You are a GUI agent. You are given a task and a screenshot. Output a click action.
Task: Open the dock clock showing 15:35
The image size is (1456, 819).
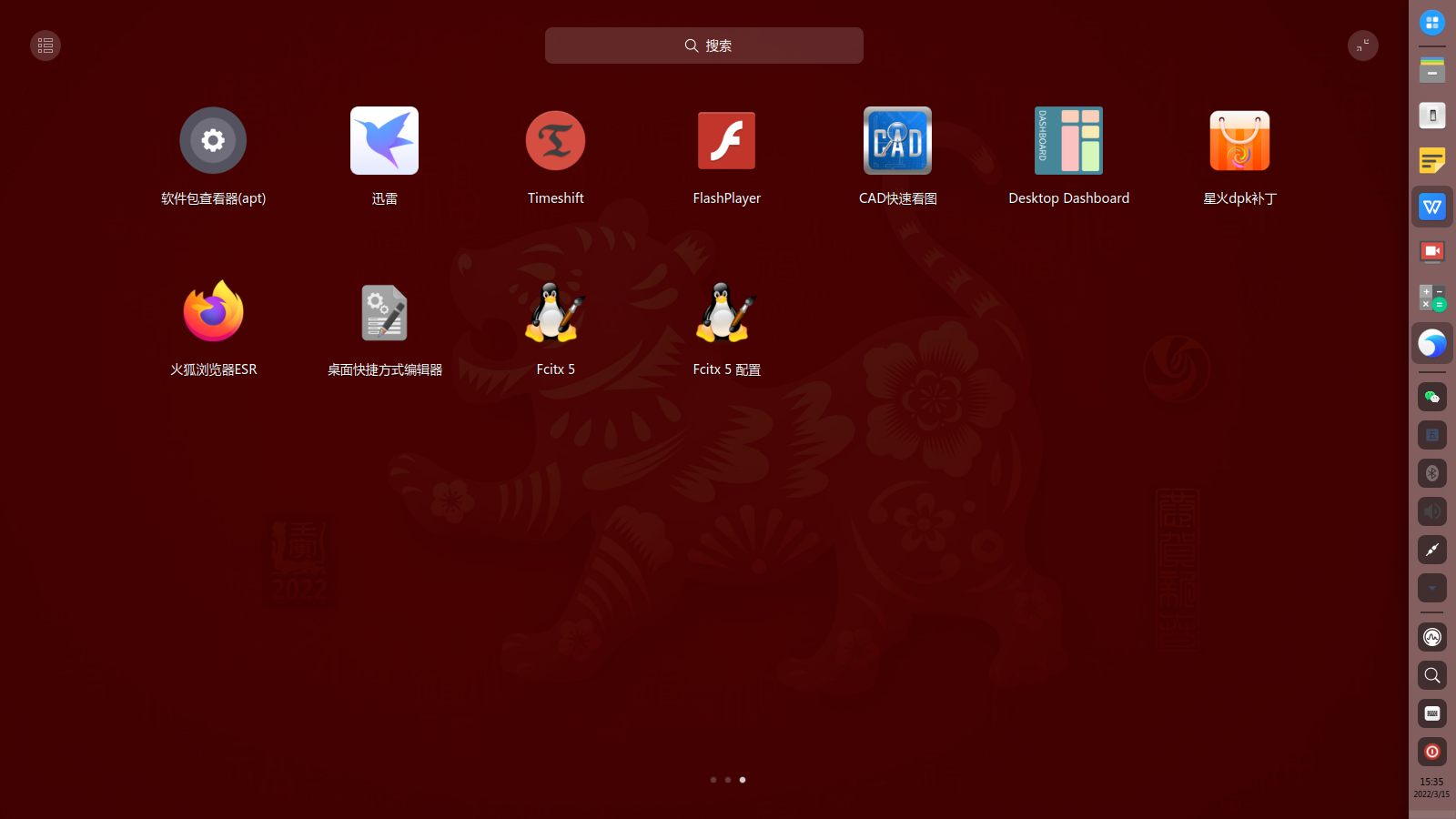tap(1431, 788)
